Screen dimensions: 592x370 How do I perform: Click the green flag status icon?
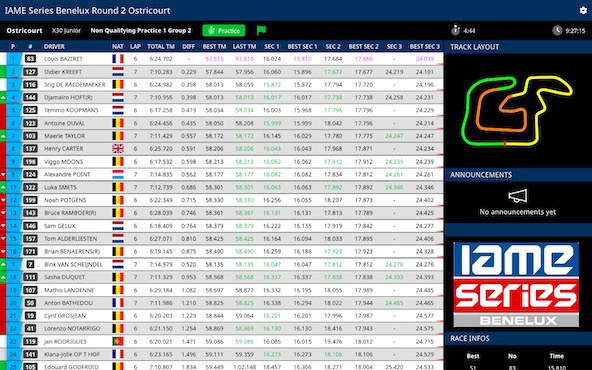(261, 30)
